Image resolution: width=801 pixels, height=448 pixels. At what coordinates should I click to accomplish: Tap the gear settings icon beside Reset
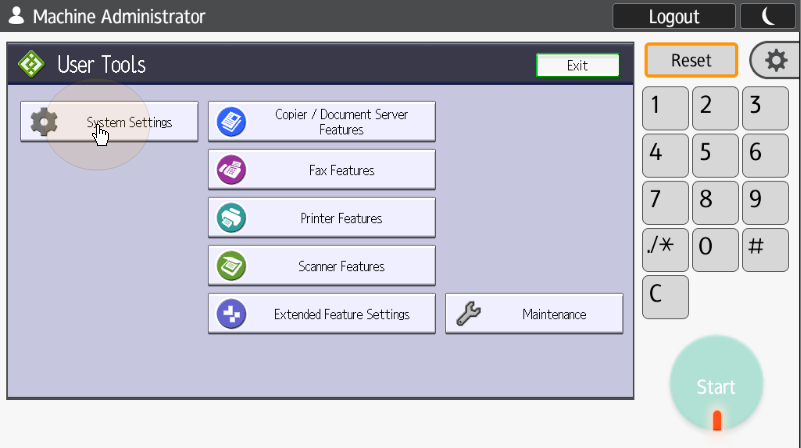pos(776,61)
